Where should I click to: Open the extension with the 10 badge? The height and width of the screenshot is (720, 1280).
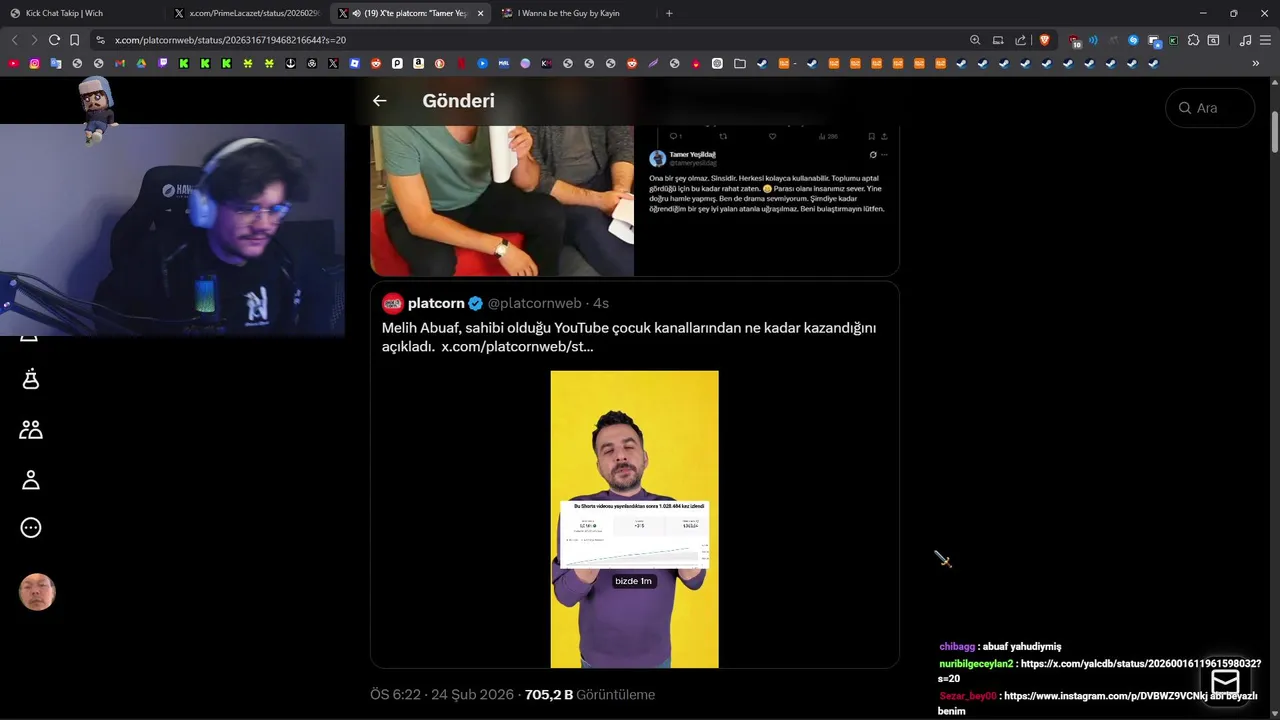1074,41
